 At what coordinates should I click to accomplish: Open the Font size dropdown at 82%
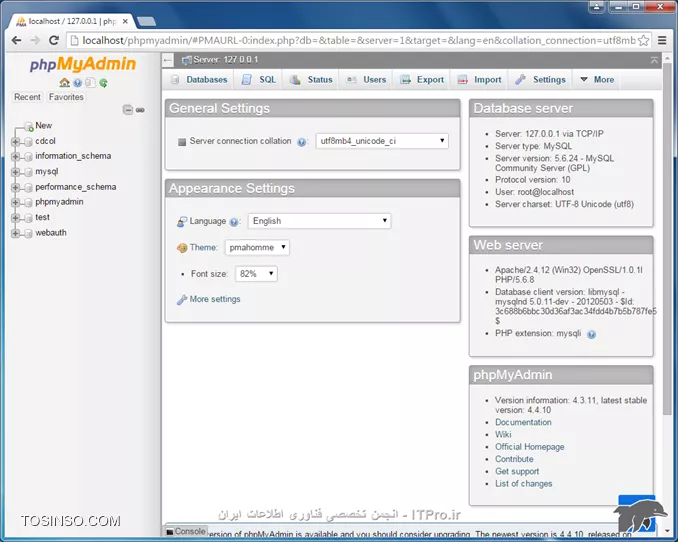point(256,274)
